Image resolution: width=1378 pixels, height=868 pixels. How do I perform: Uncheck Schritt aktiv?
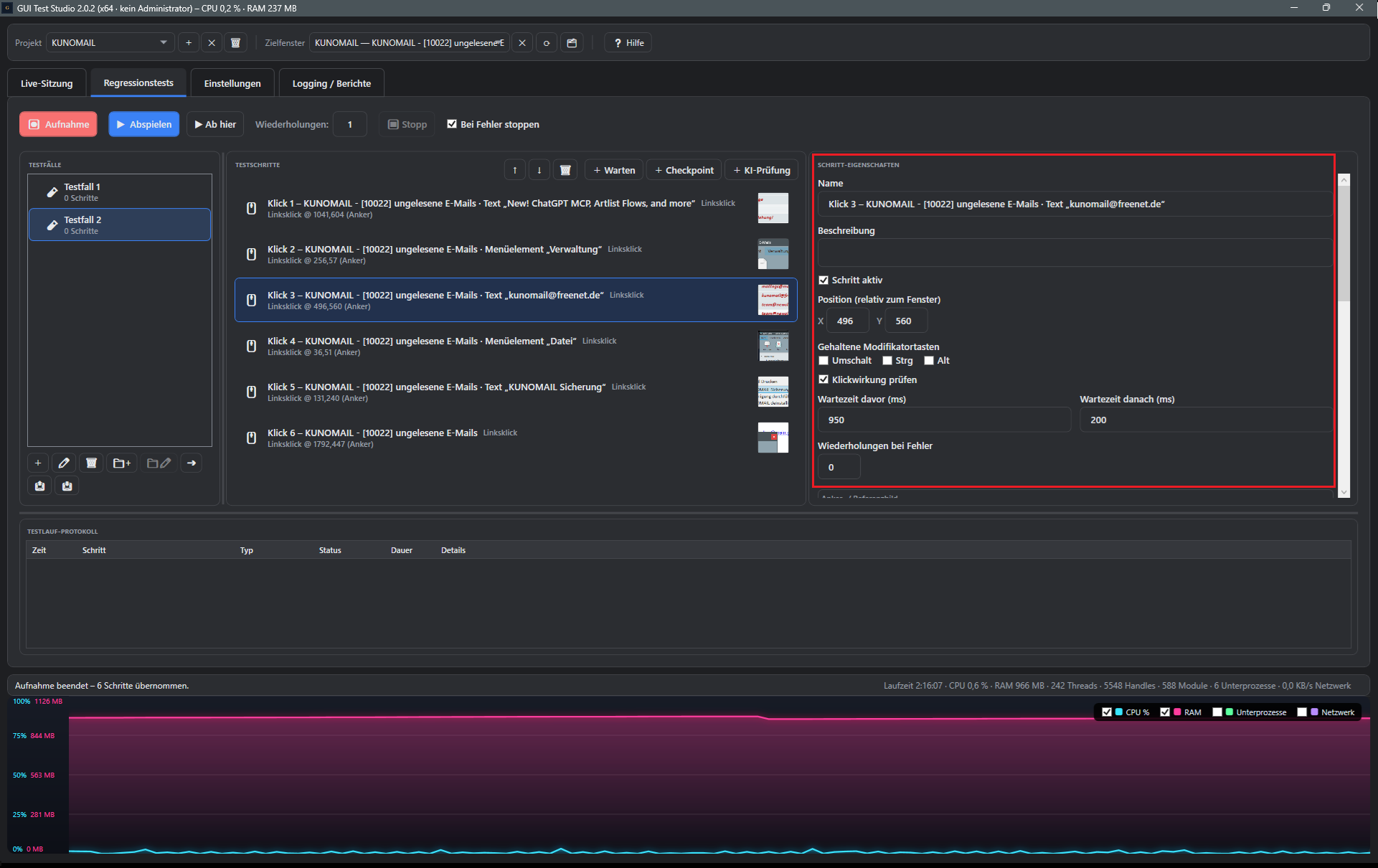pyautogui.click(x=824, y=280)
